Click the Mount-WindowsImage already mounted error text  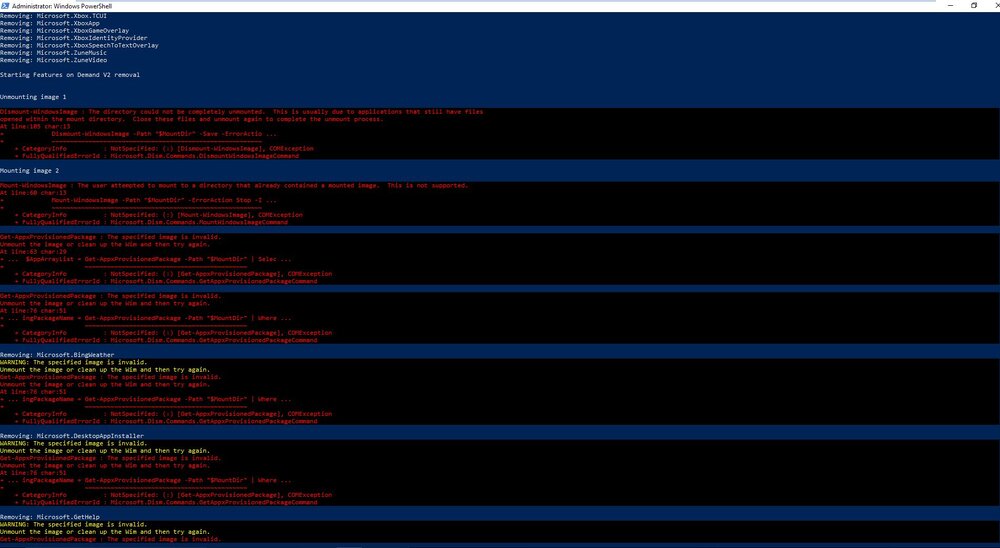pyautogui.click(x=234, y=186)
